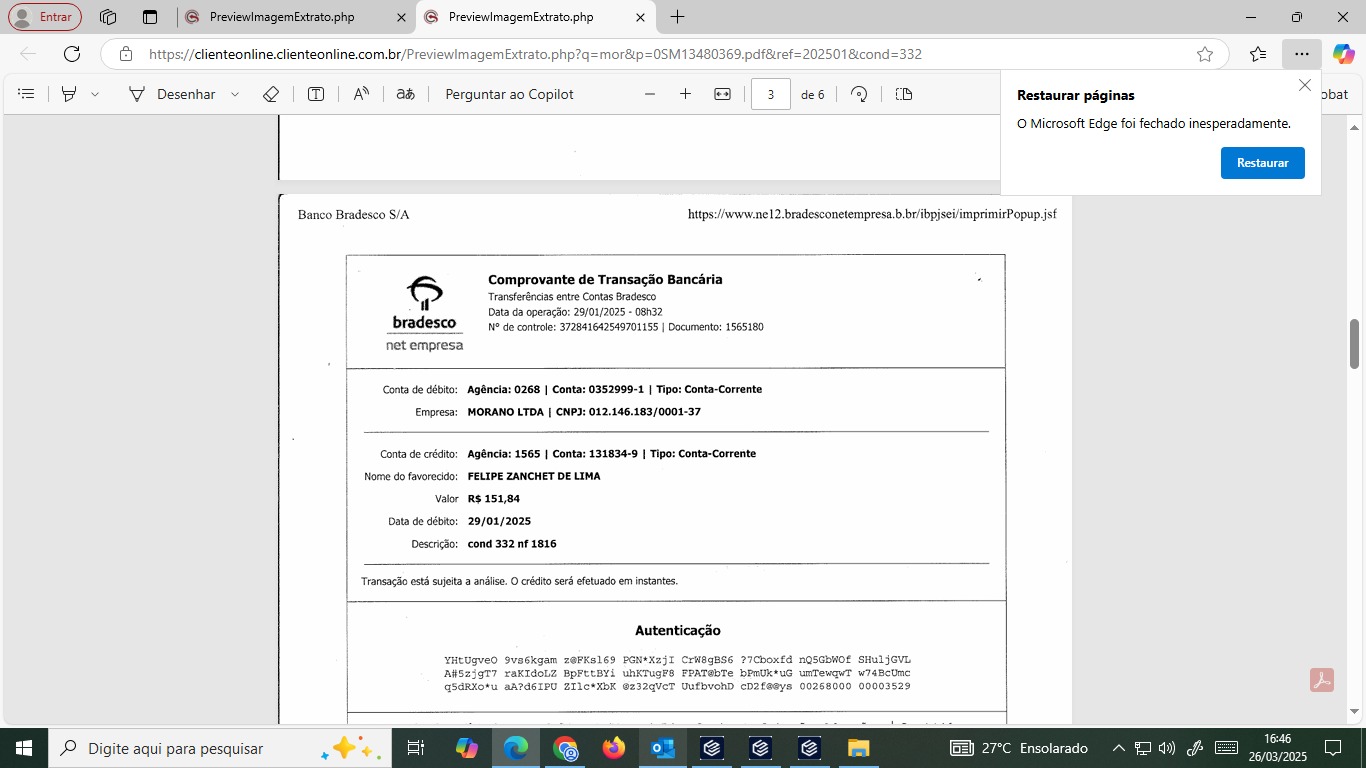This screenshot has height=768, width=1366.
Task: Select the value R$ 151,84
Action: click(494, 499)
